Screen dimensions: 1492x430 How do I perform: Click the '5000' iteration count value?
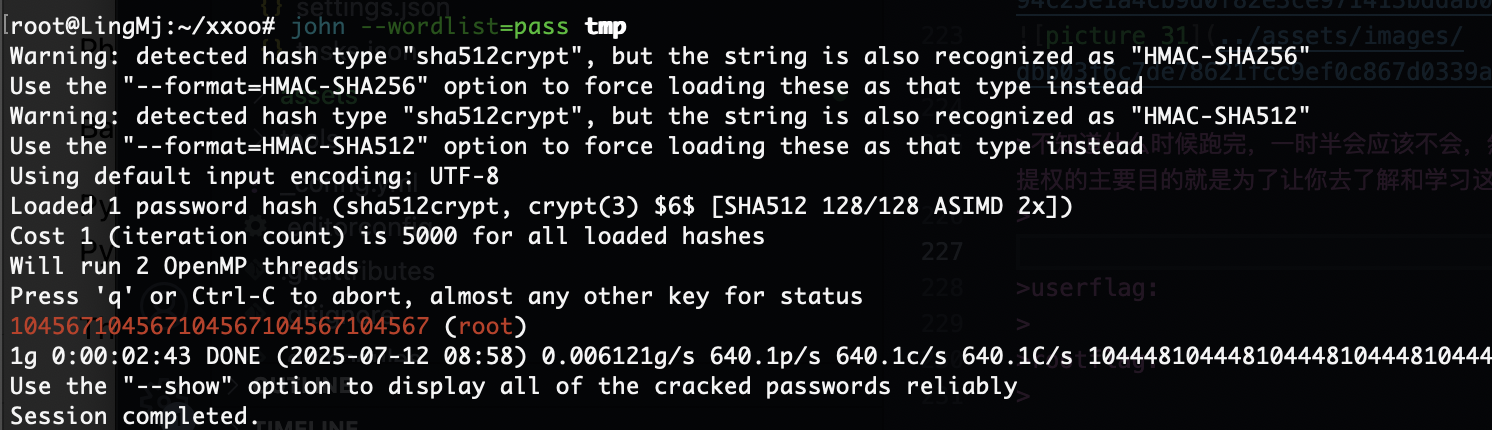coord(431,236)
